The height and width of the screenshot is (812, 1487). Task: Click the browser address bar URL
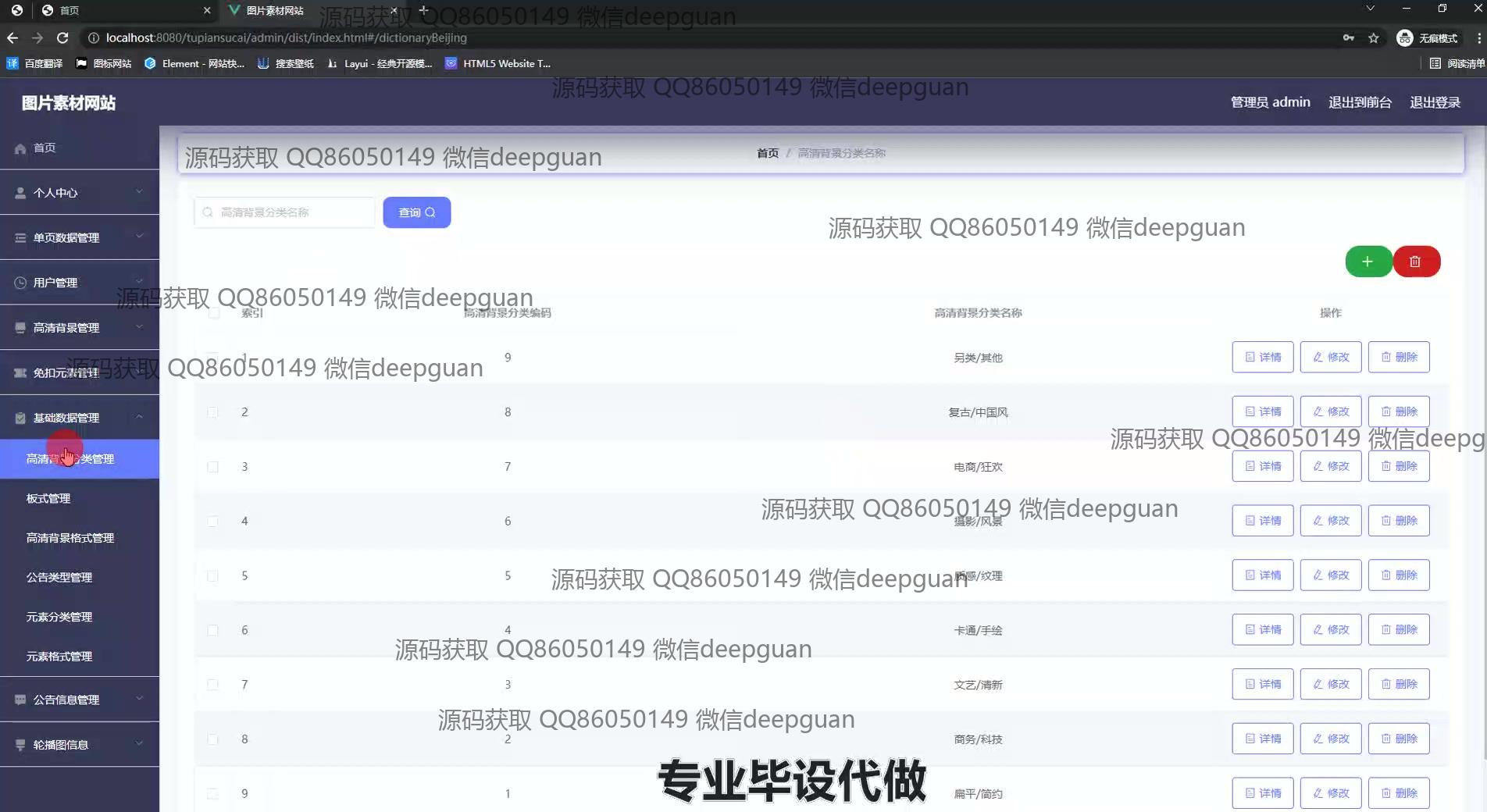point(287,37)
